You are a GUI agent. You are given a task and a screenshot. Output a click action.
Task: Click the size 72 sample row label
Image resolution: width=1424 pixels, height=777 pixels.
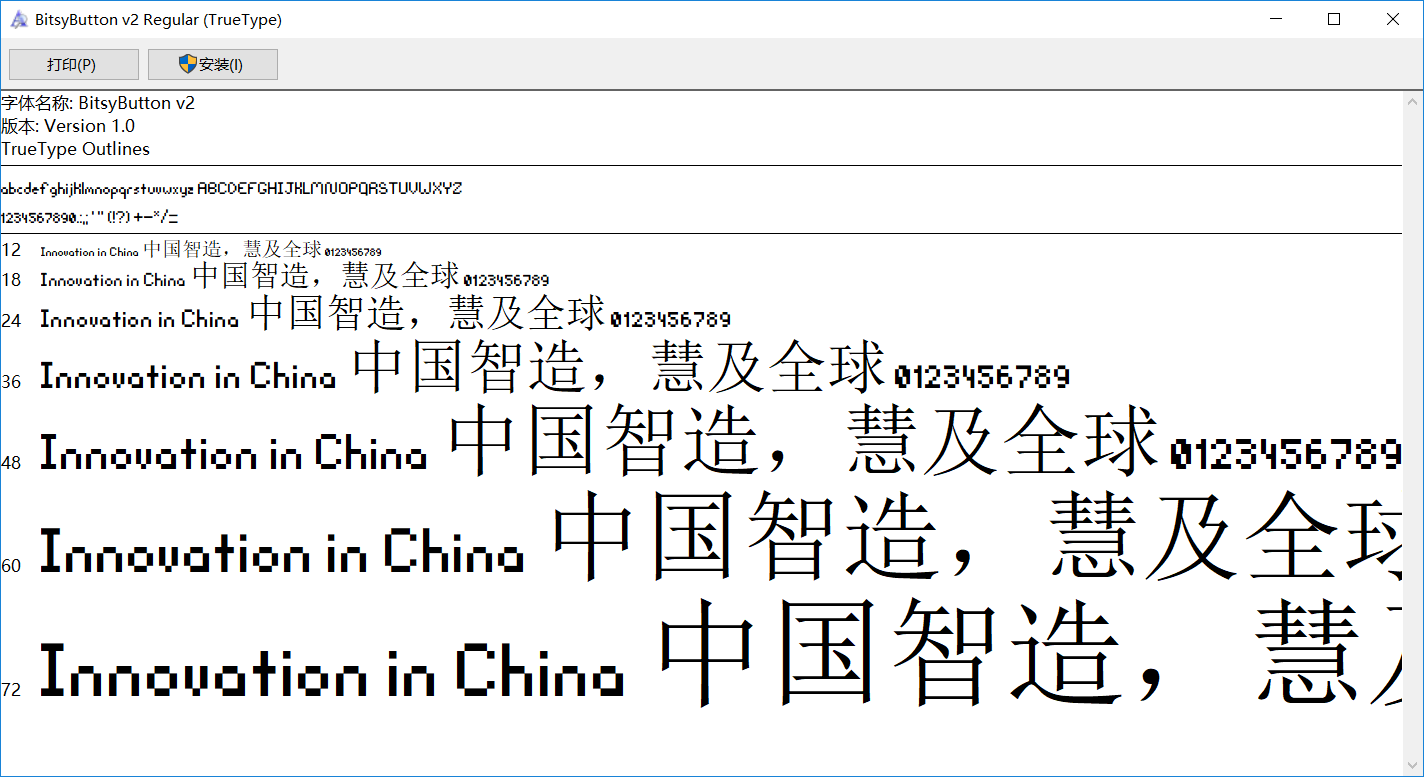pyautogui.click(x=11, y=689)
